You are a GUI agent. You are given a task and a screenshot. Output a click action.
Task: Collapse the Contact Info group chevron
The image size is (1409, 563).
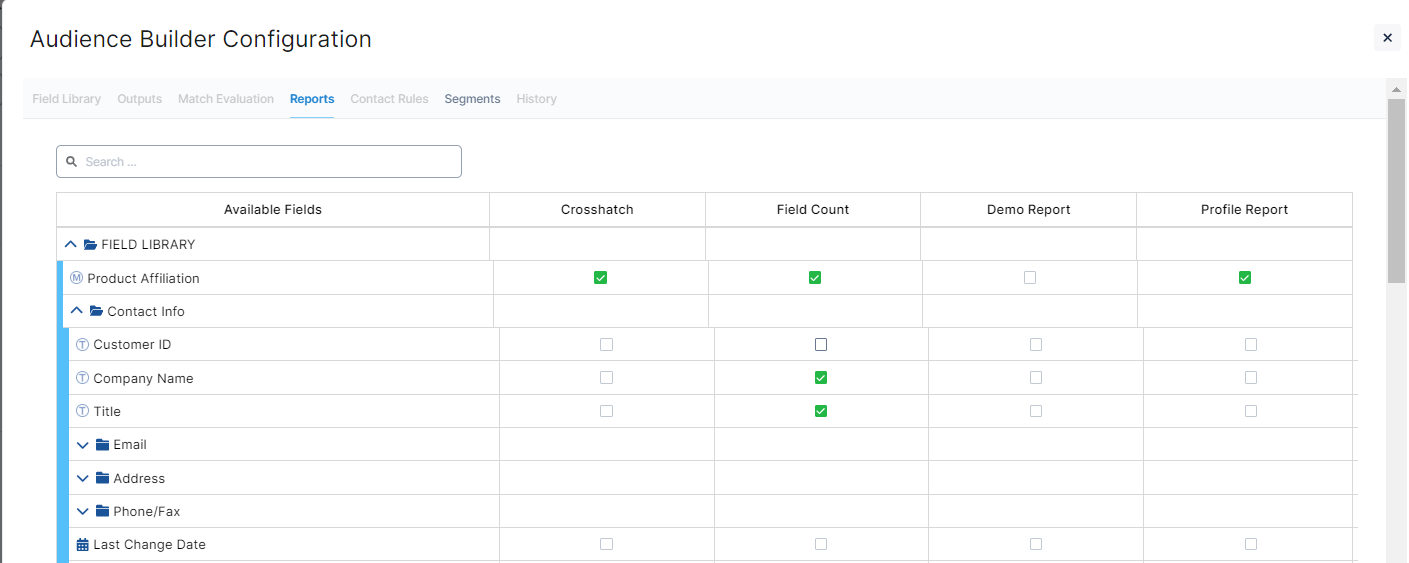point(77,311)
